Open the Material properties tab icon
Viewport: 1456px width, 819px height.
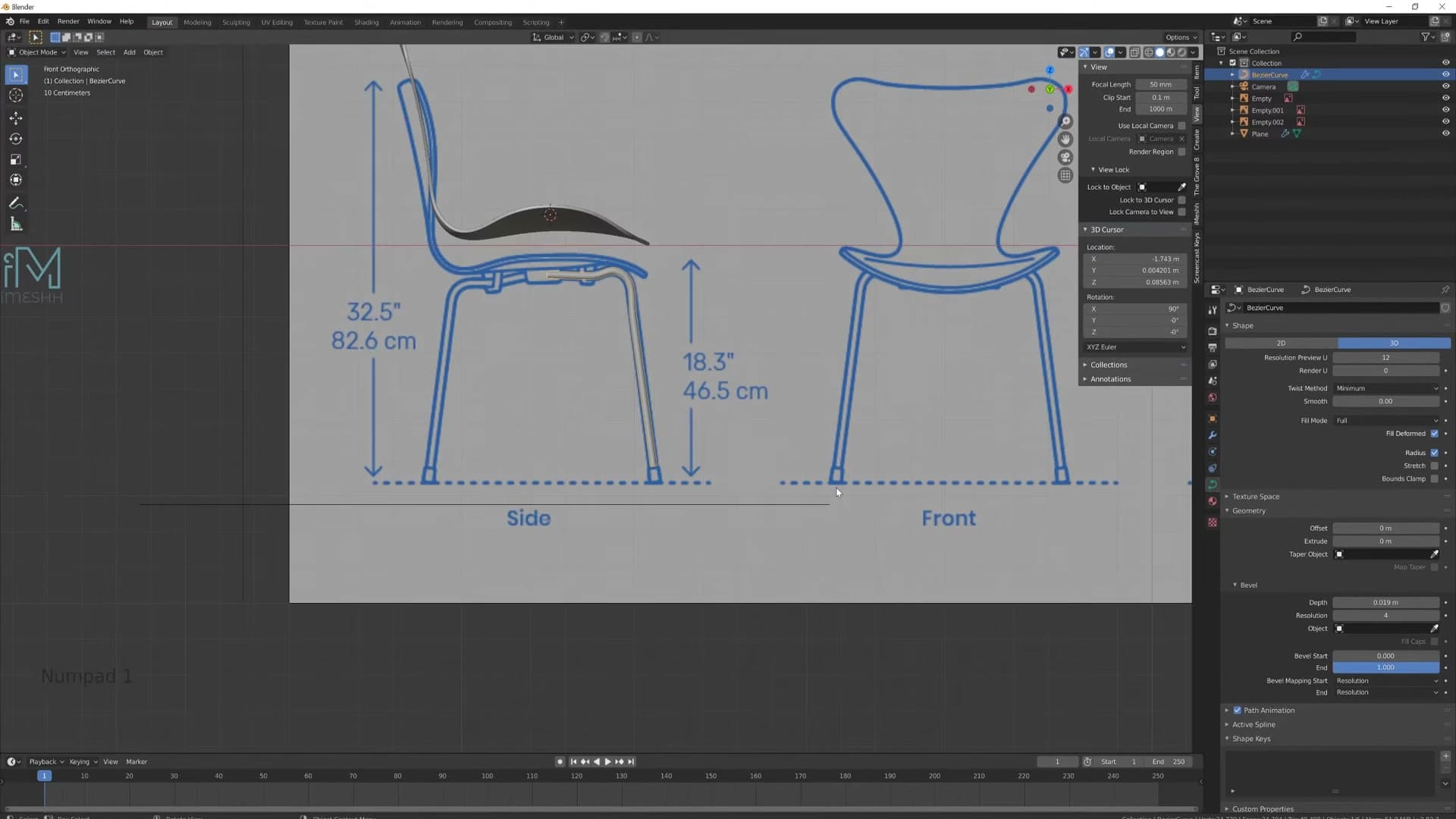coord(1213,501)
